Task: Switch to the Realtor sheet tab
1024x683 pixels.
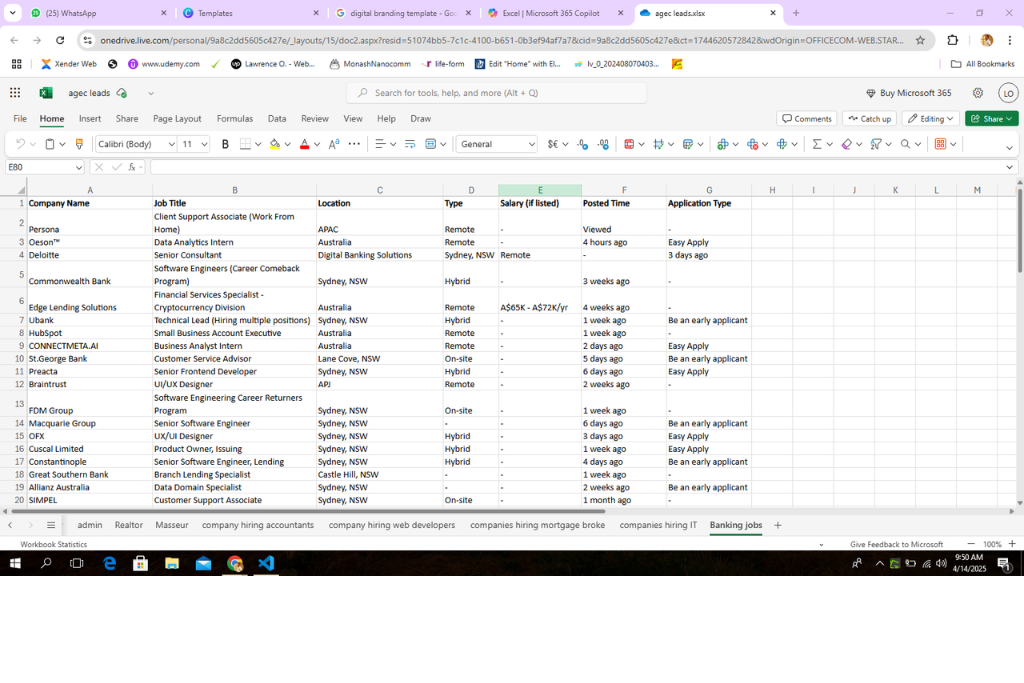Action: [128, 525]
